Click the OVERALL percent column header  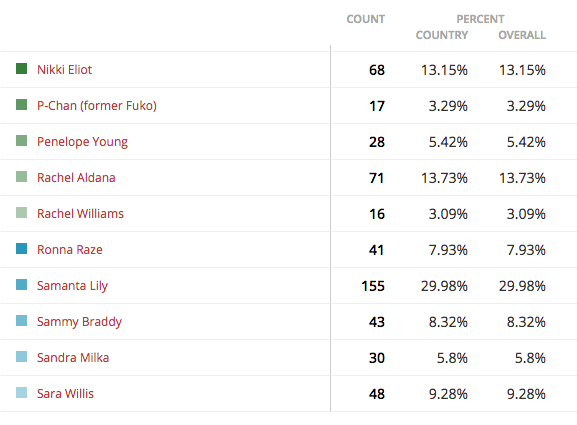pyautogui.click(x=522, y=35)
